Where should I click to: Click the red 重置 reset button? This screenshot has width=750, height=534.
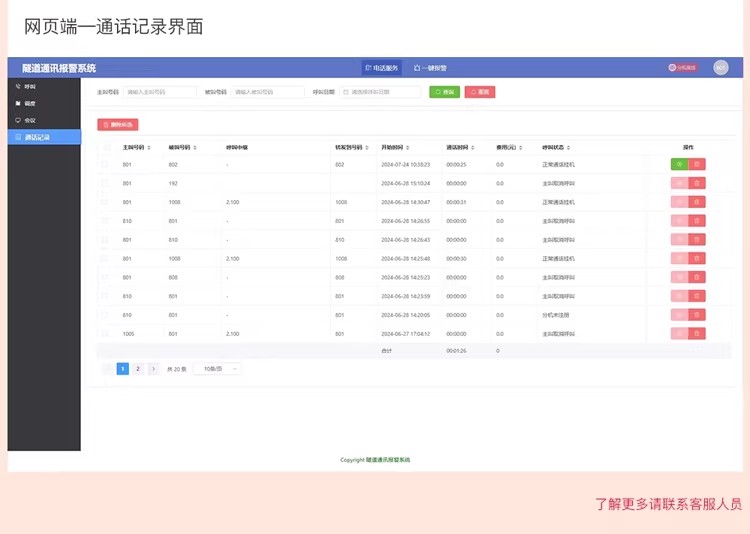click(479, 92)
